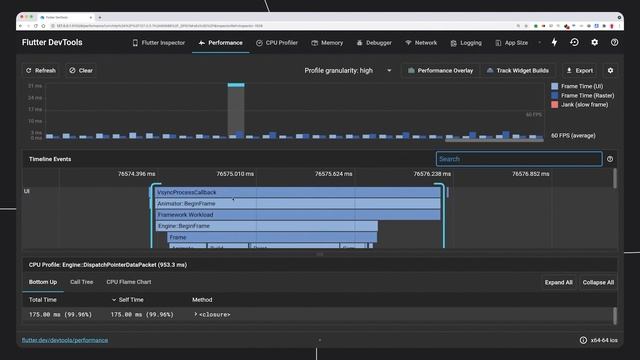Click the timeline events vertical scrollbar
Viewport: 640px width, 360px height.
[615, 178]
